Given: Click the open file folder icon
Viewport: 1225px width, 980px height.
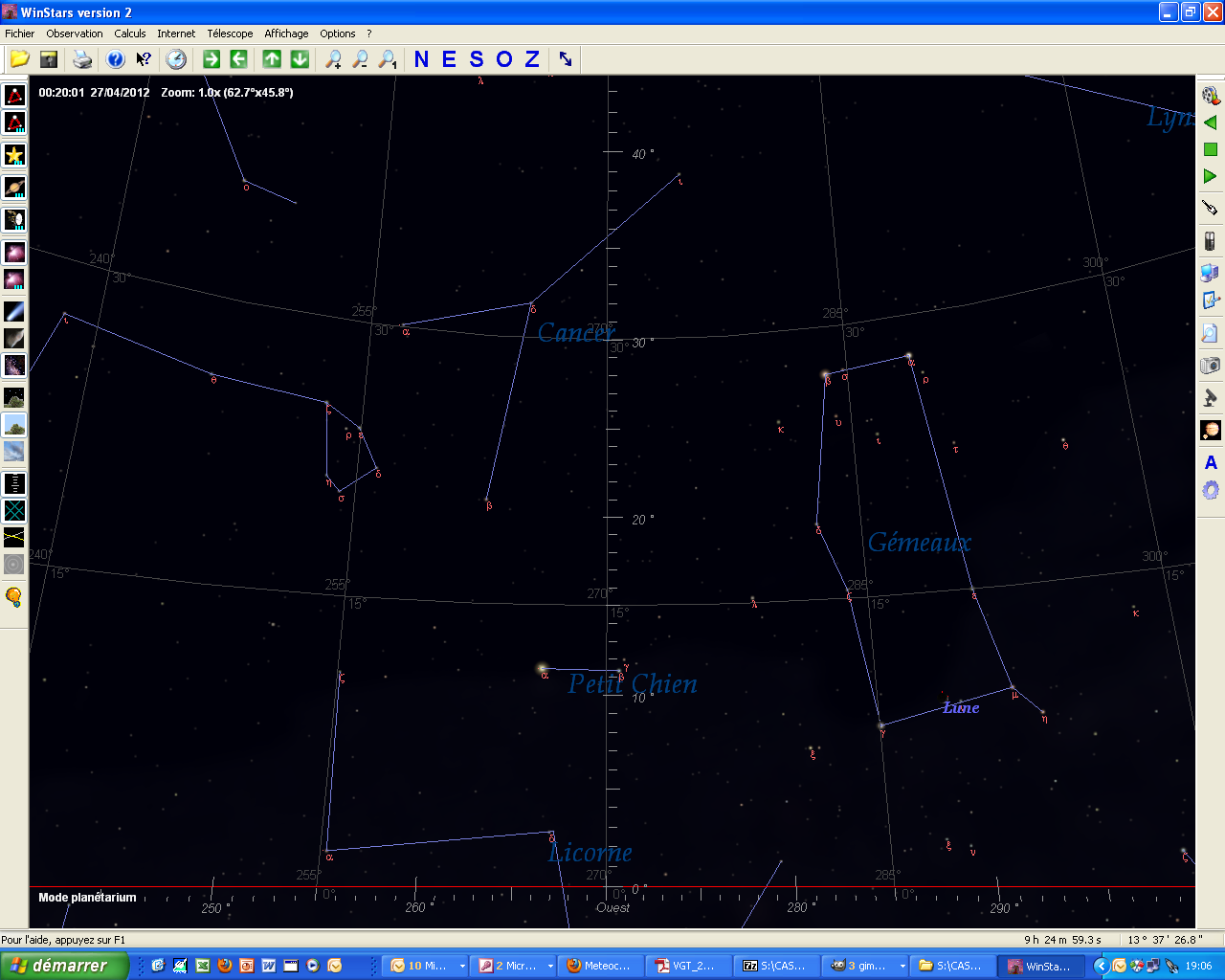Looking at the screenshot, I should click(19, 59).
